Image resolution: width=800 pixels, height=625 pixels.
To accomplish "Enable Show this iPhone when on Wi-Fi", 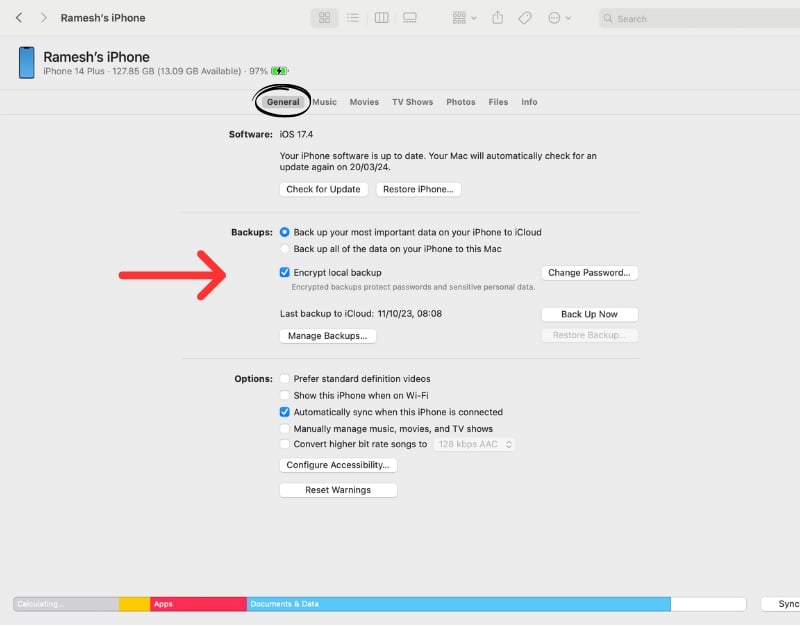I will pyautogui.click(x=284, y=395).
